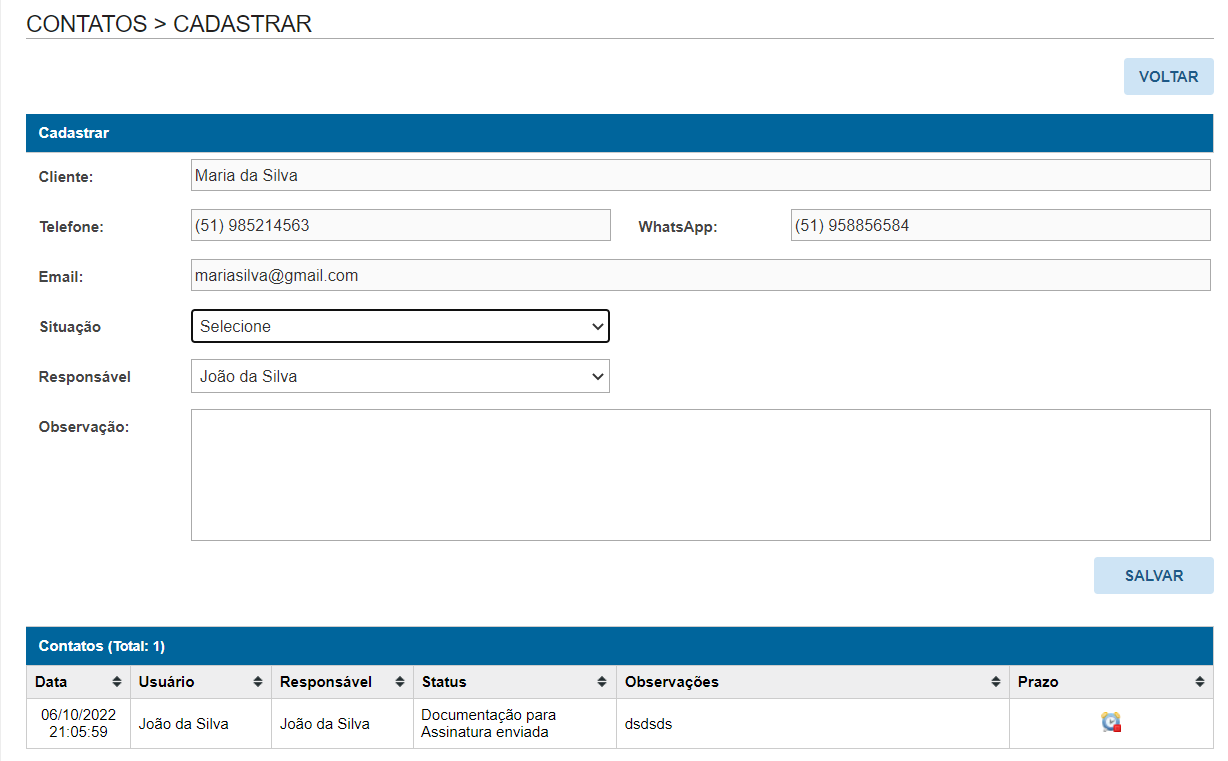1228x761 pixels.
Task: Click the 'Documentação para Assinatura enviada' status cell
Action: pos(489,723)
